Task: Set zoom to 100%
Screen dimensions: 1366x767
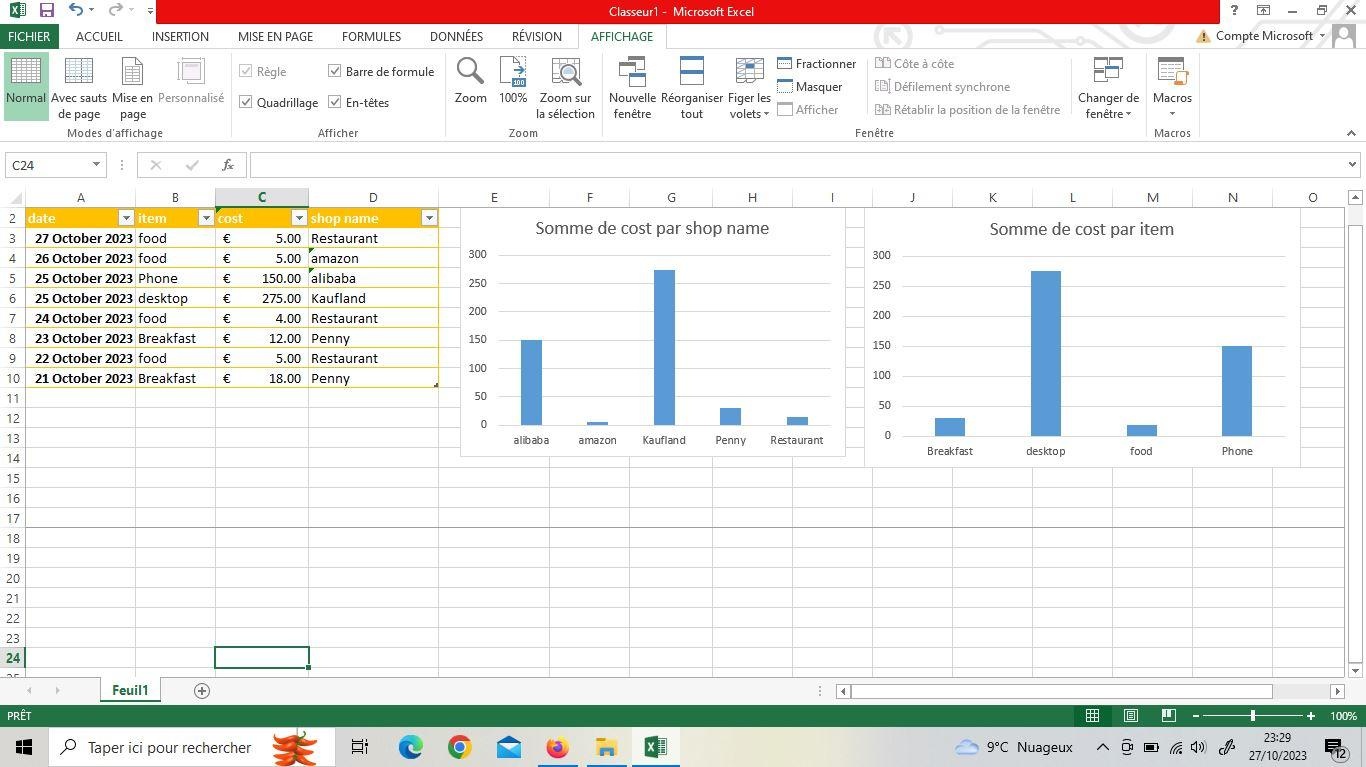Action: click(x=513, y=81)
